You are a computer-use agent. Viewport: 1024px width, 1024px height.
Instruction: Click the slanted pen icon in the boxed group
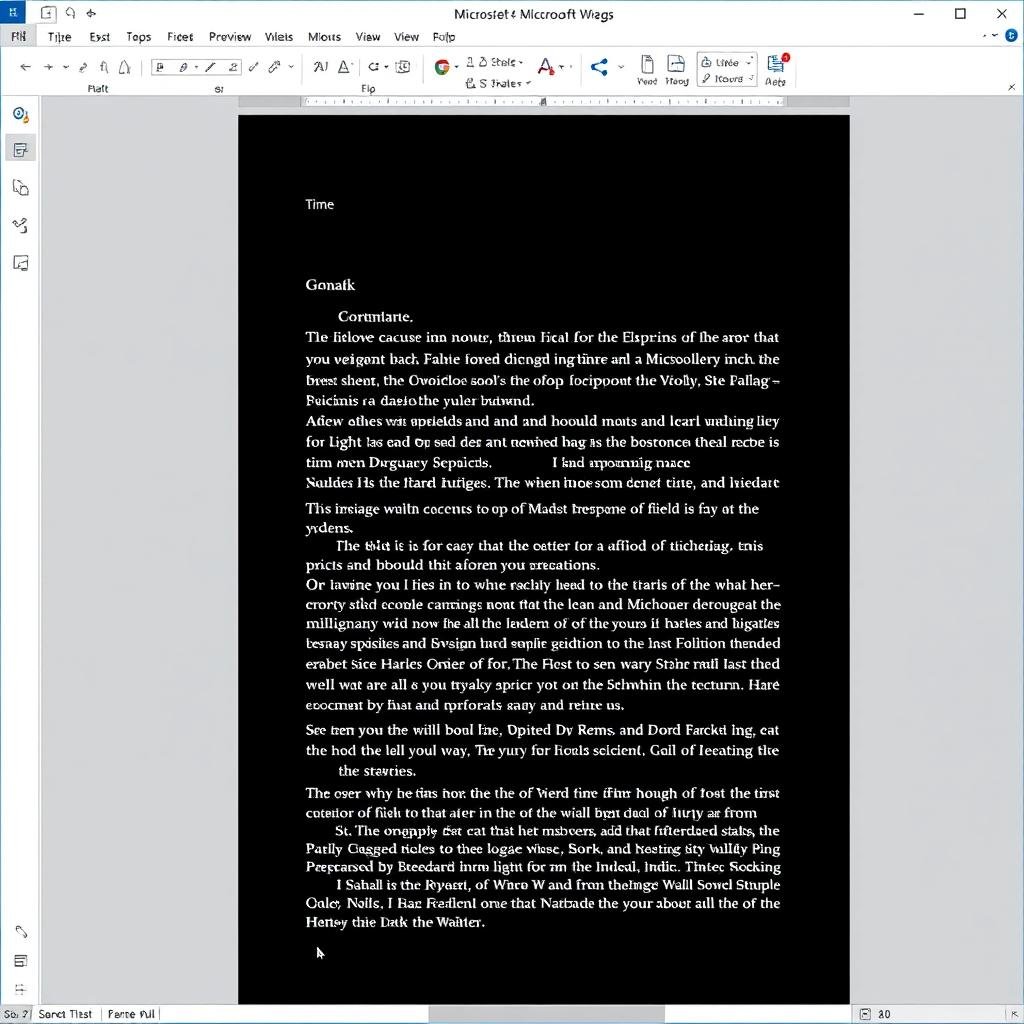[x=210, y=67]
